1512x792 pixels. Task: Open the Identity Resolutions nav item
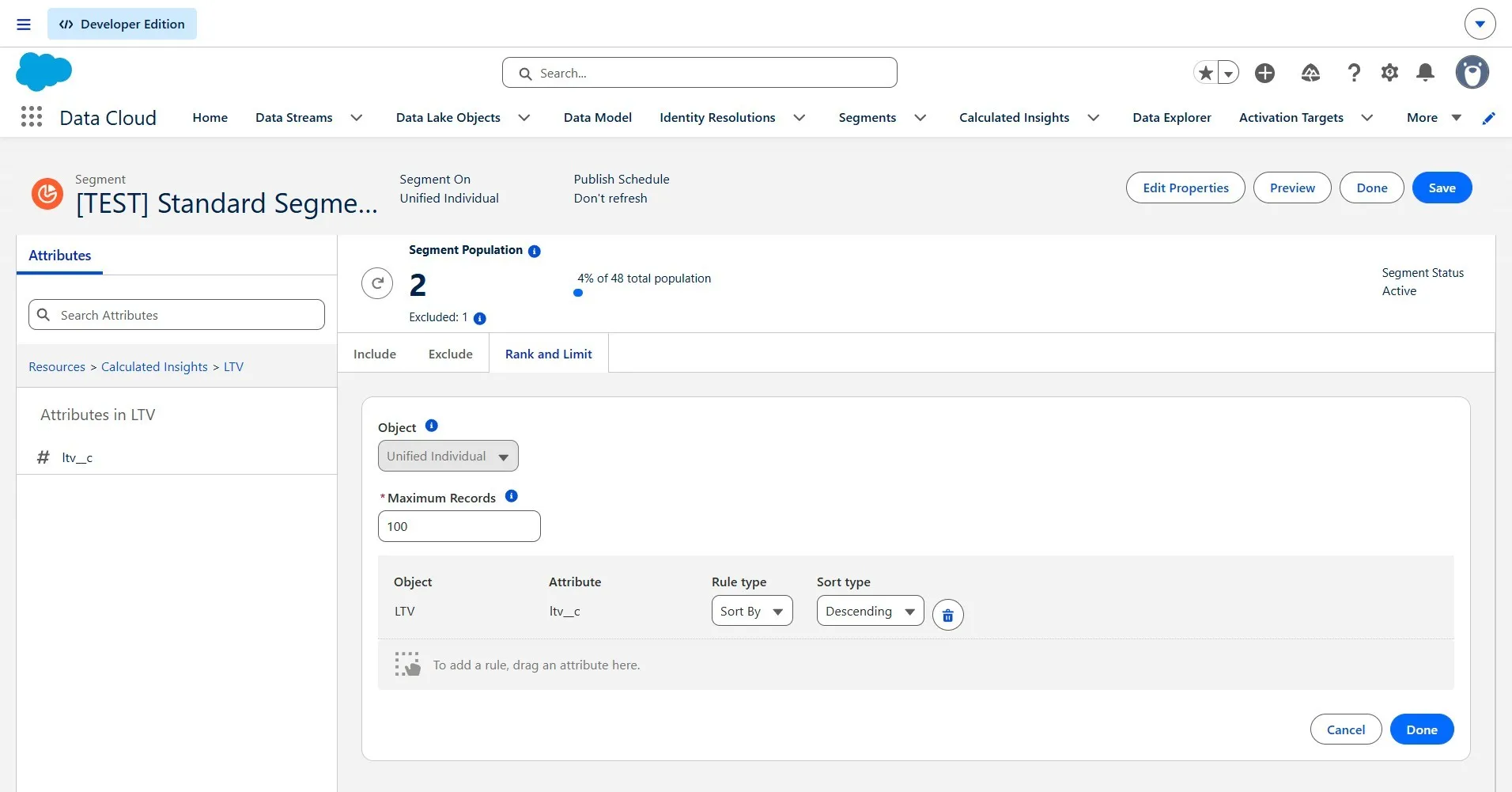pyautogui.click(x=717, y=118)
